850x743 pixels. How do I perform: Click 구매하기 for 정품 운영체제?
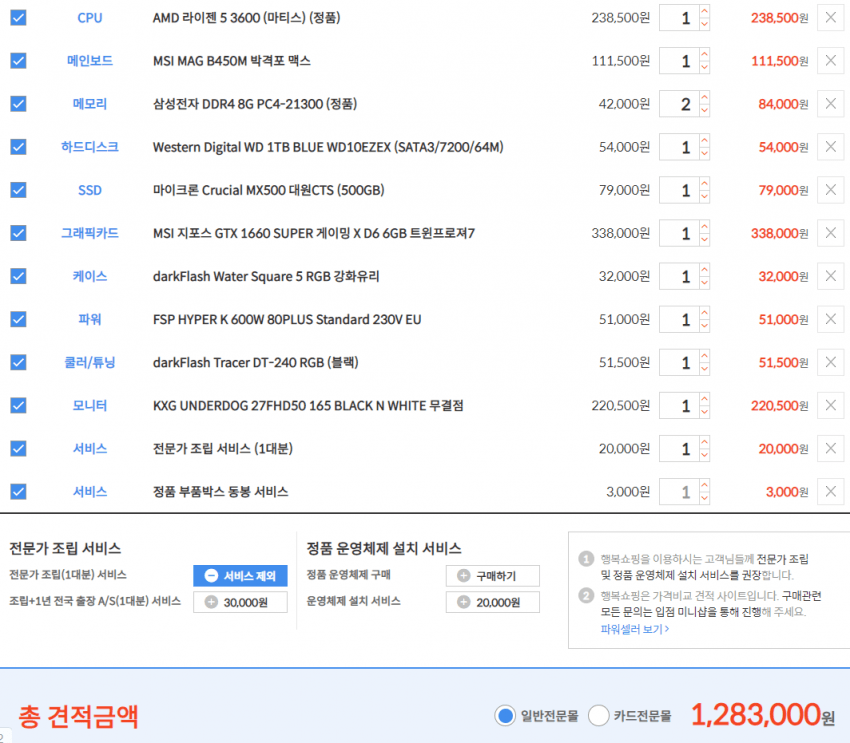tap(492, 576)
